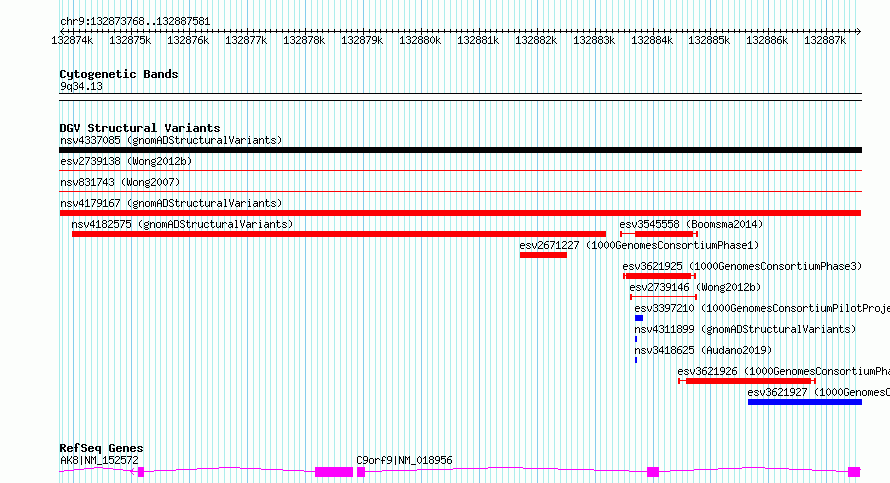Click the 132880k ruler label
The image size is (890, 483).
point(420,40)
